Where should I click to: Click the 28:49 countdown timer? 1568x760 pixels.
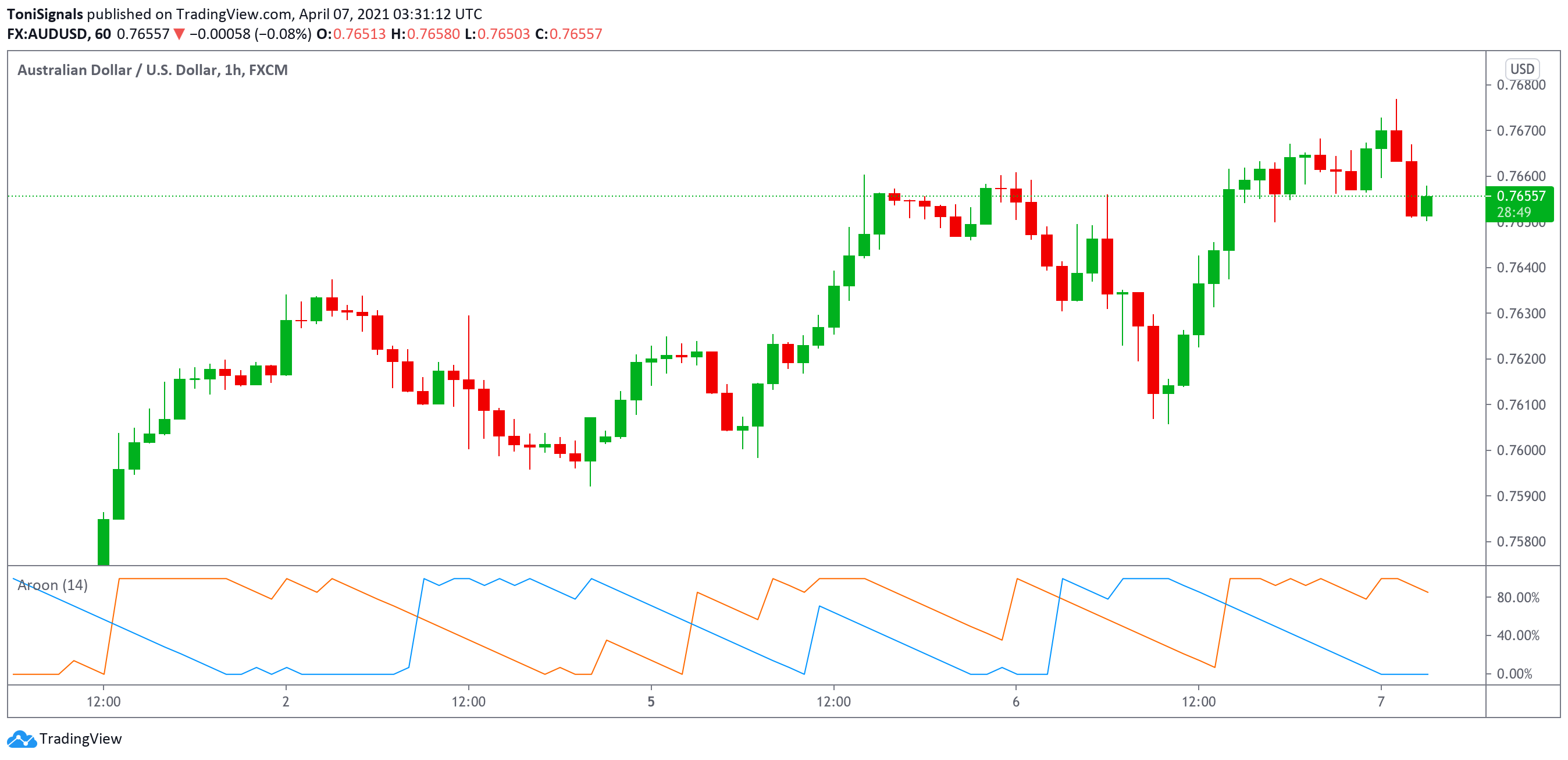click(x=1513, y=212)
